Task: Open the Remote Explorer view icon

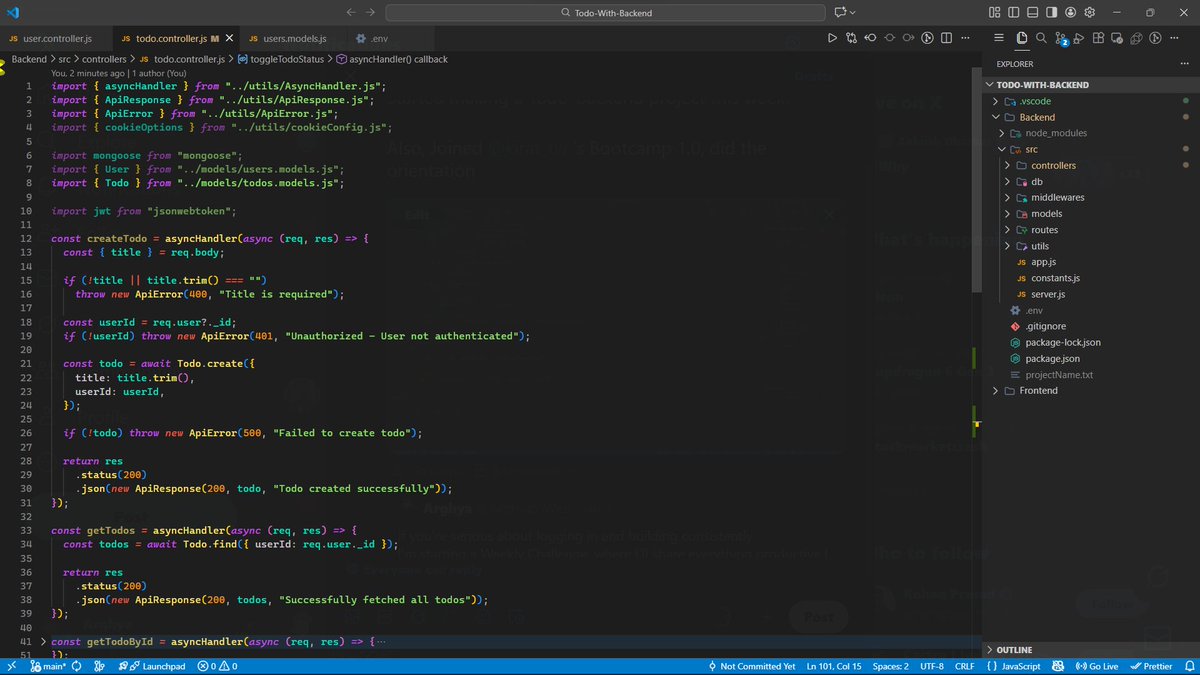Action: (1117, 38)
